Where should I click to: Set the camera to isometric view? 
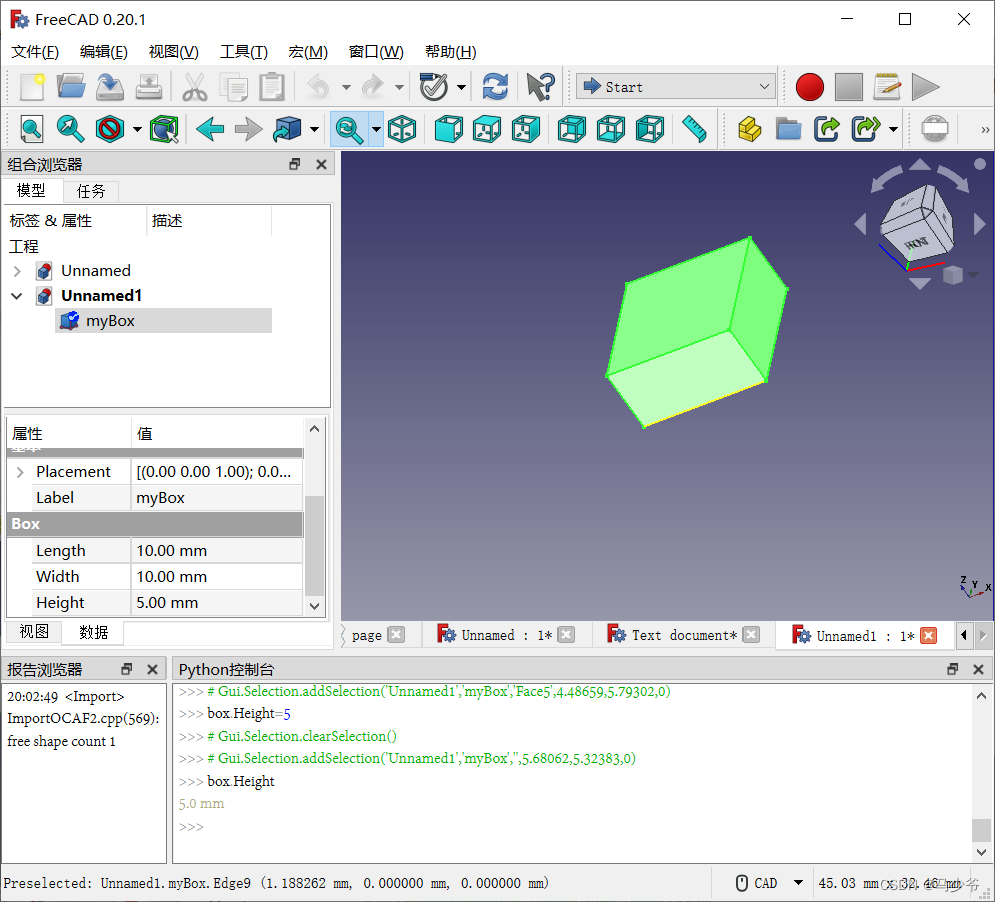click(x=402, y=129)
